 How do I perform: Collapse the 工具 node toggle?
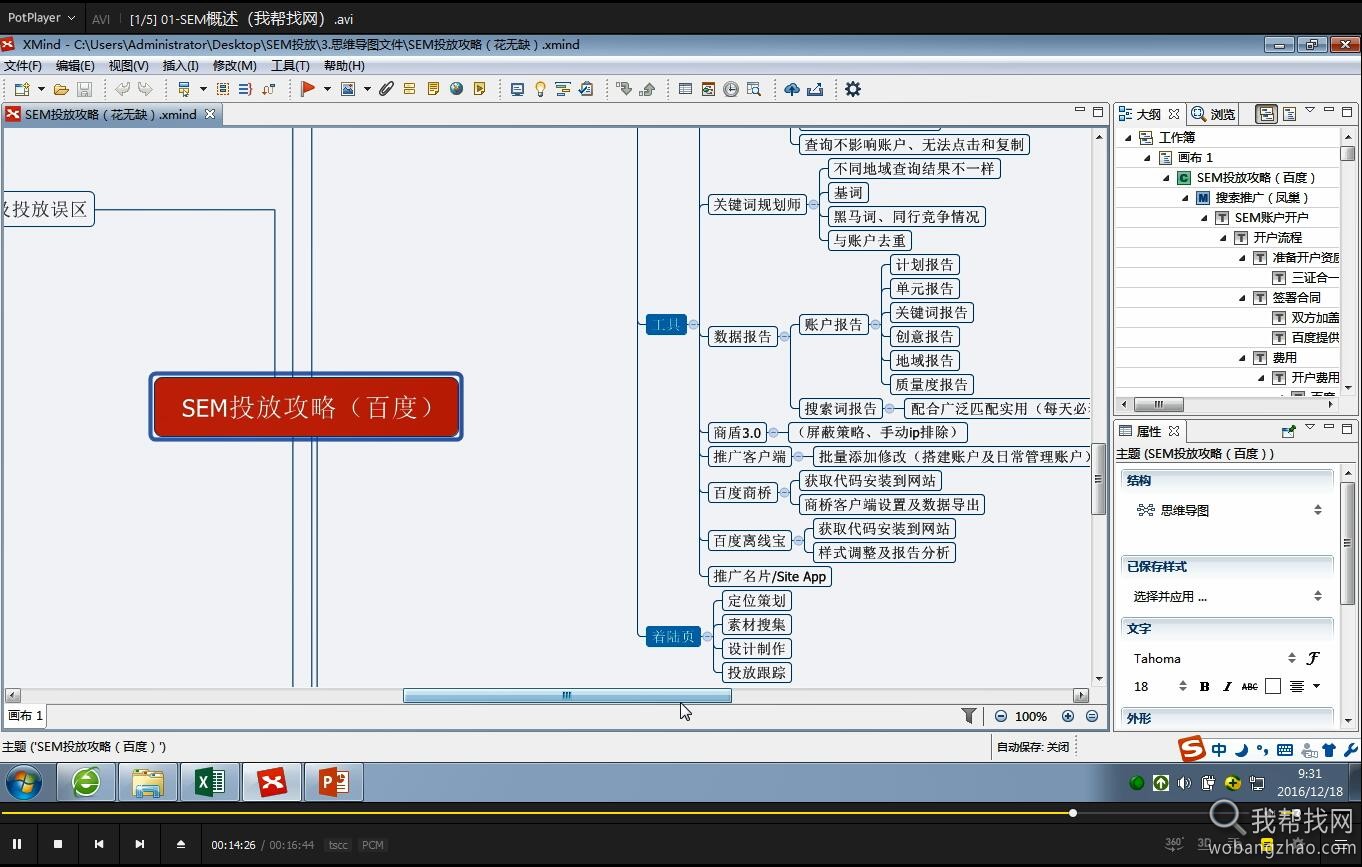(x=693, y=324)
